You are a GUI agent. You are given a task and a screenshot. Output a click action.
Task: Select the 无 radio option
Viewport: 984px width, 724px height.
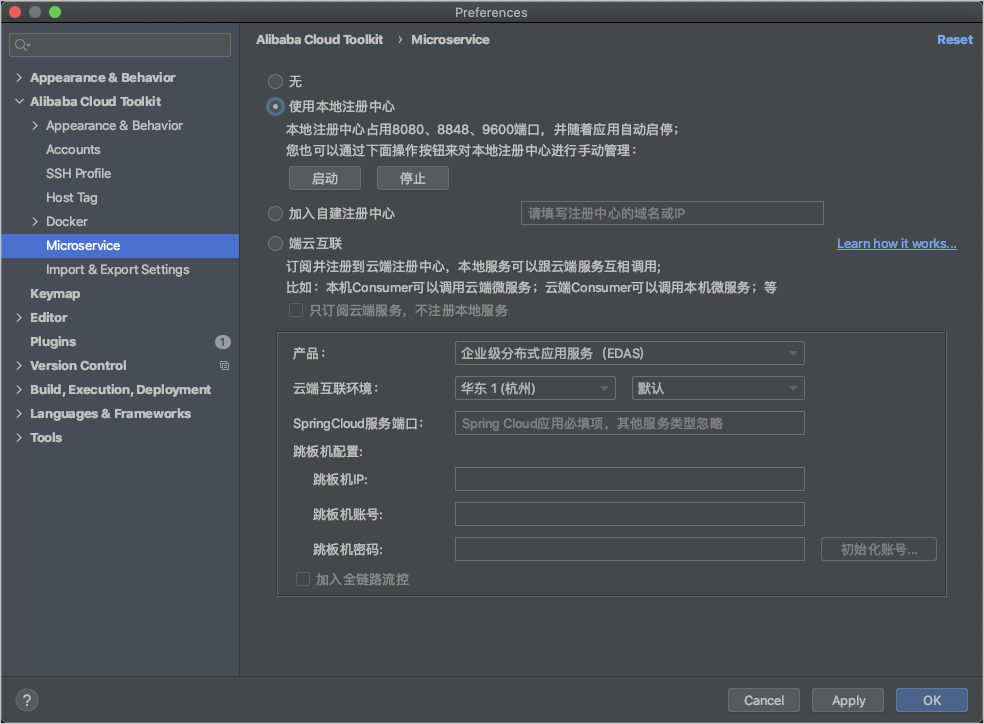(x=275, y=82)
